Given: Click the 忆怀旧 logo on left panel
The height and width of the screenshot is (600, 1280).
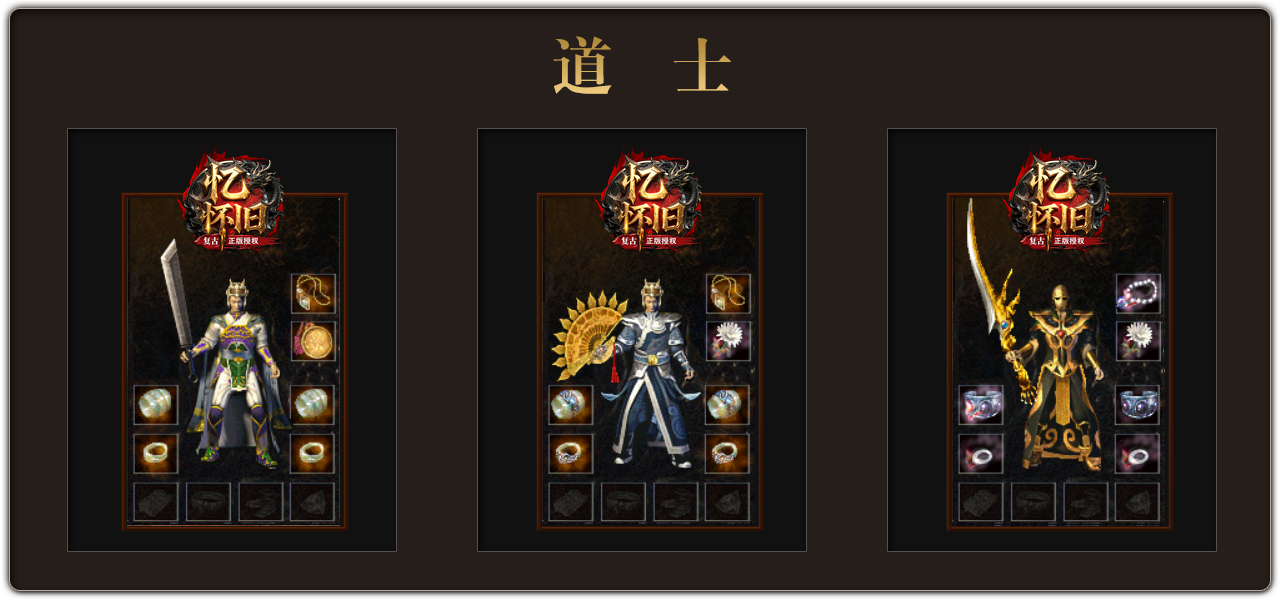Looking at the screenshot, I should [x=234, y=201].
